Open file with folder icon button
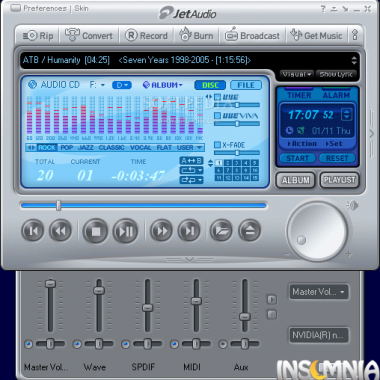380x380 pixels. point(221,230)
